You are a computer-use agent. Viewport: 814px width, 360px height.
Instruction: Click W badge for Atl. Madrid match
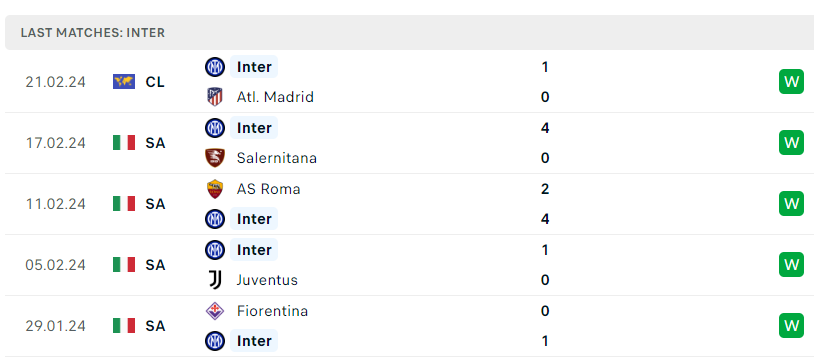click(x=791, y=82)
